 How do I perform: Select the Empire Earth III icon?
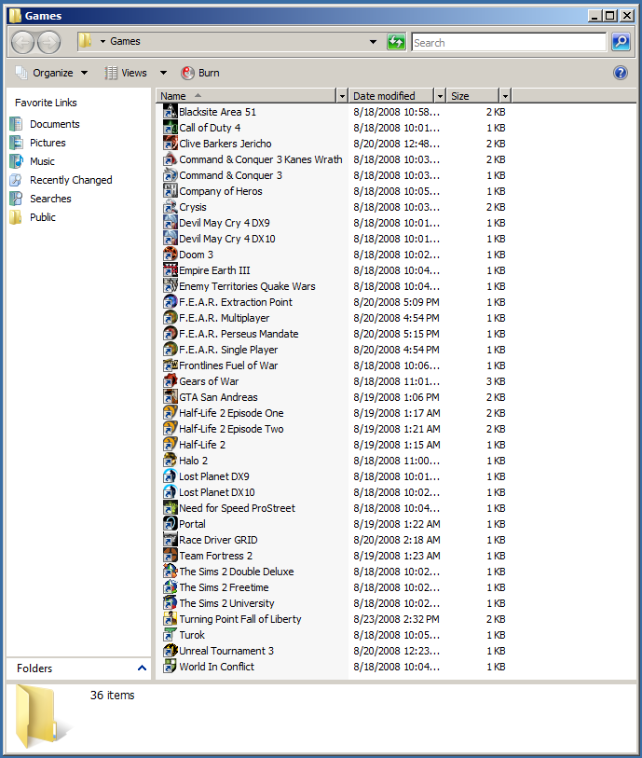pyautogui.click(x=170, y=270)
